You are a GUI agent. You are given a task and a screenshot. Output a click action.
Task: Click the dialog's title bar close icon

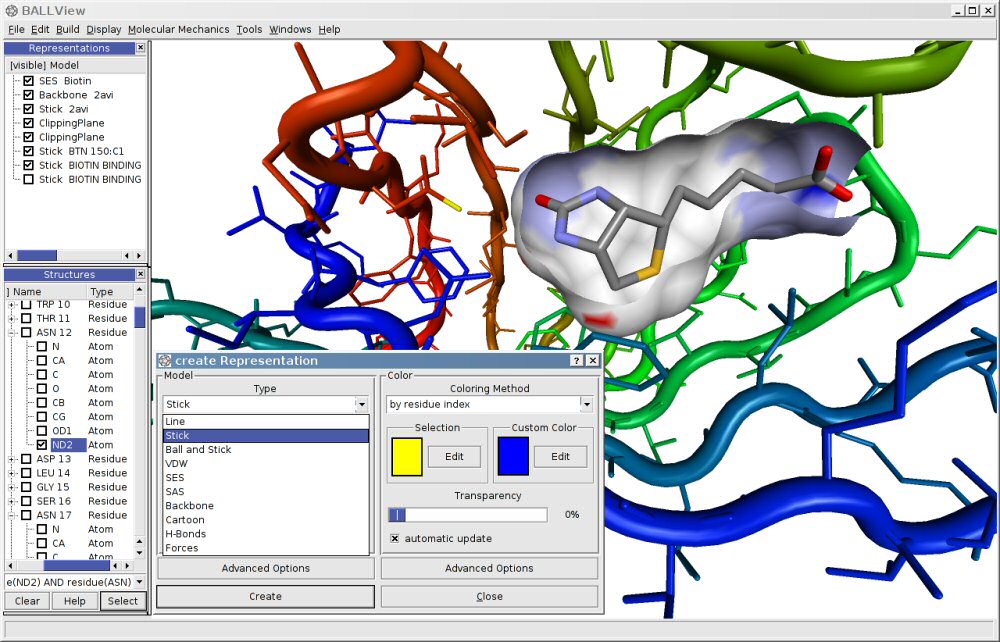[592, 361]
